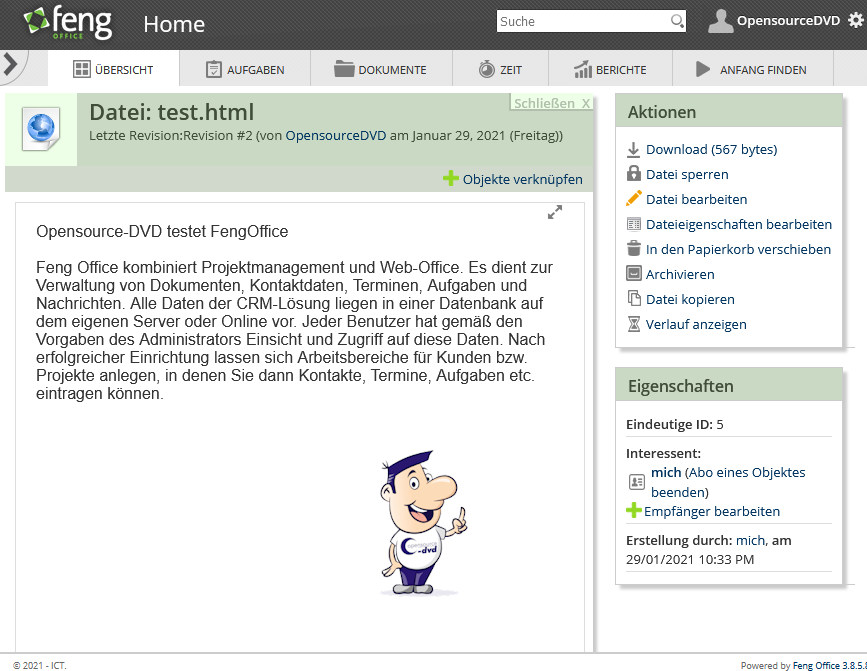This screenshot has height=671, width=867.
Task: Open the Dokumente tab
Action: (x=380, y=70)
